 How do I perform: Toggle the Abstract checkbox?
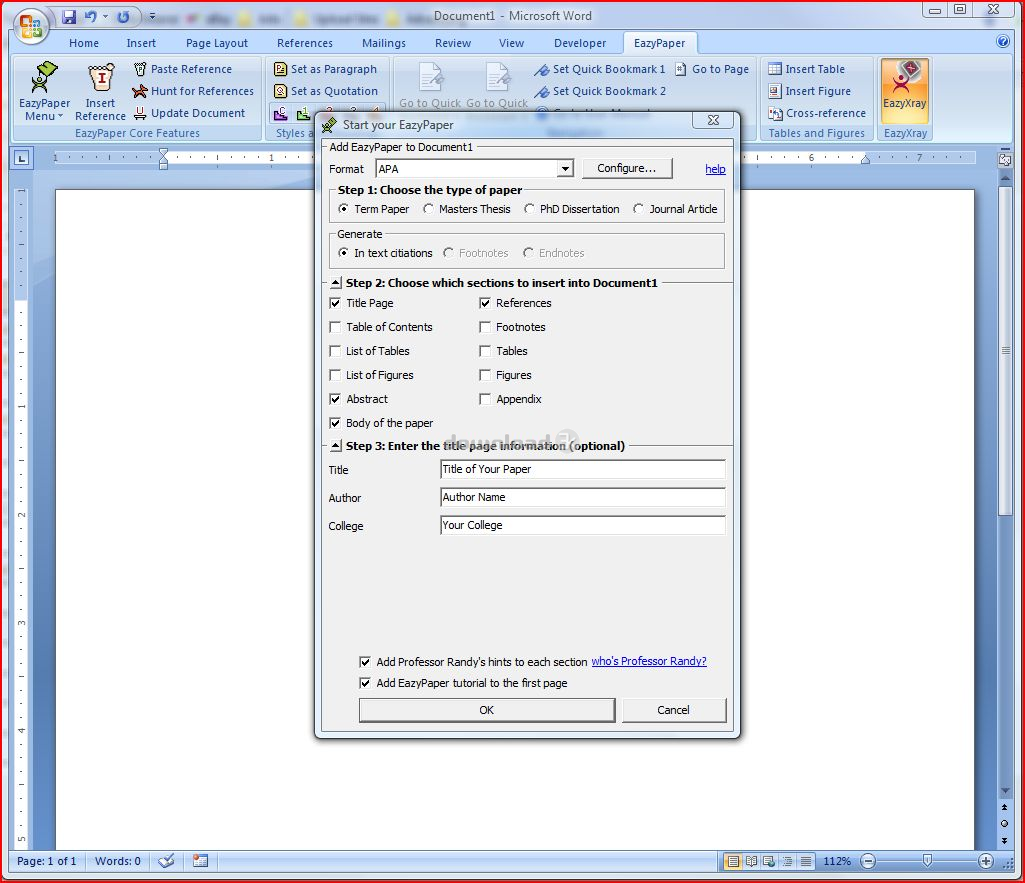pyautogui.click(x=335, y=399)
